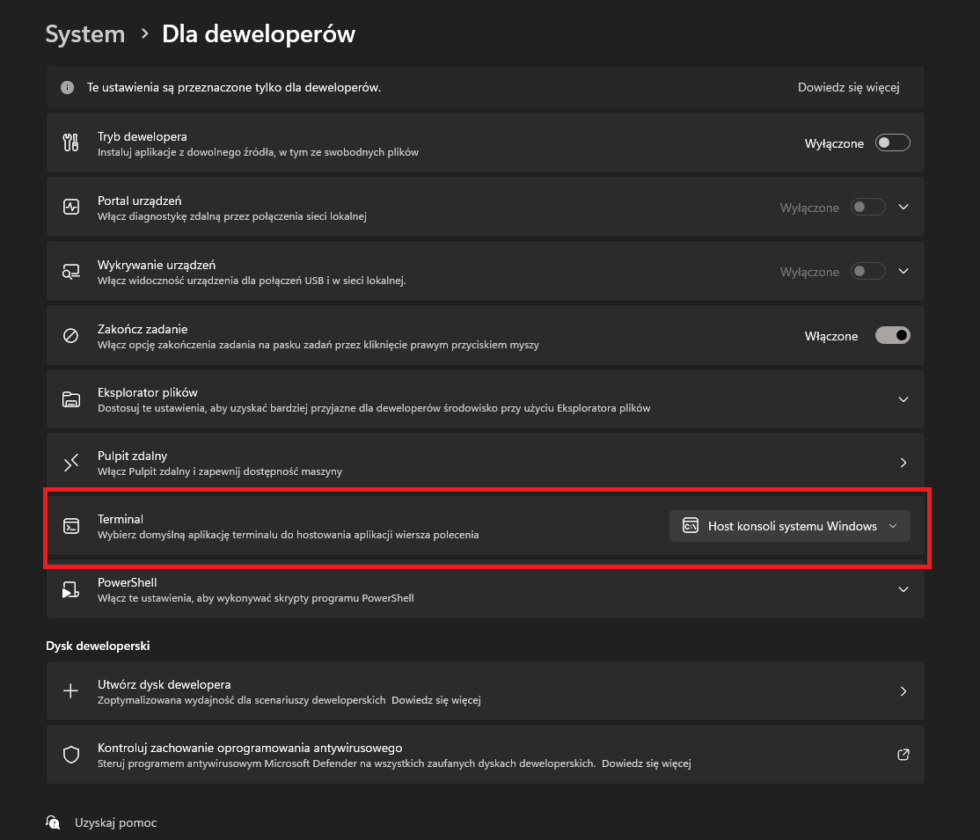Click the Eksplorator plików folder icon
Image resolution: width=980 pixels, height=840 pixels.
pyautogui.click(x=71, y=399)
